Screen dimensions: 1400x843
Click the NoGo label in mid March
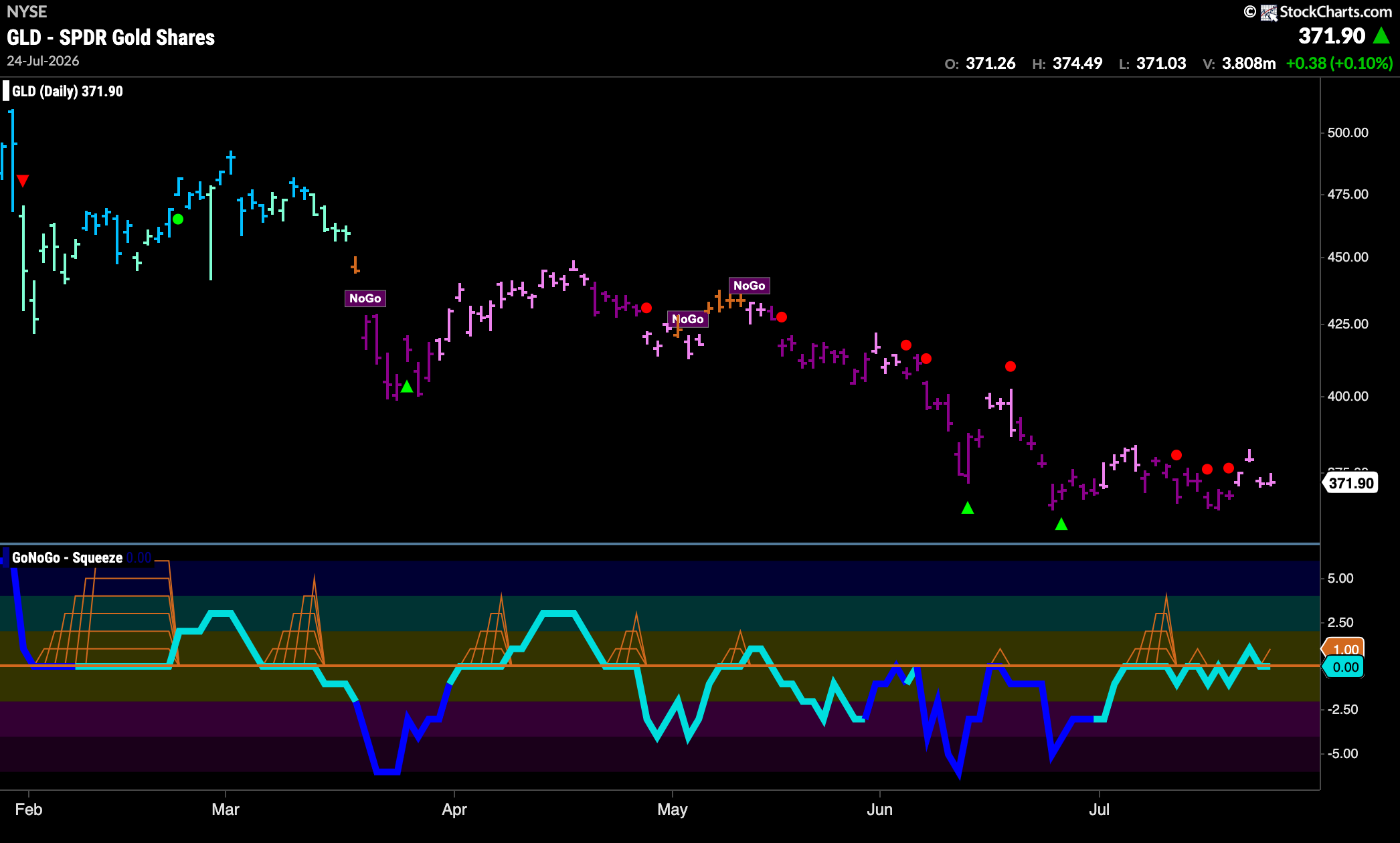pyautogui.click(x=365, y=298)
